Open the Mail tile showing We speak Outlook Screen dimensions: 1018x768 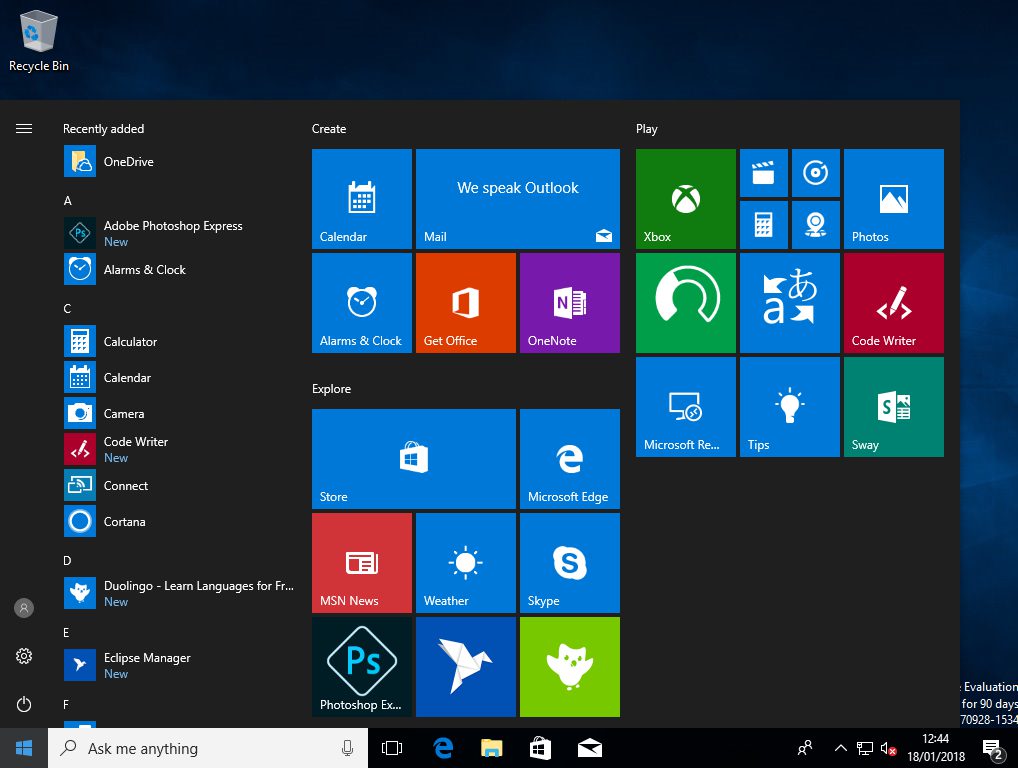click(x=517, y=199)
